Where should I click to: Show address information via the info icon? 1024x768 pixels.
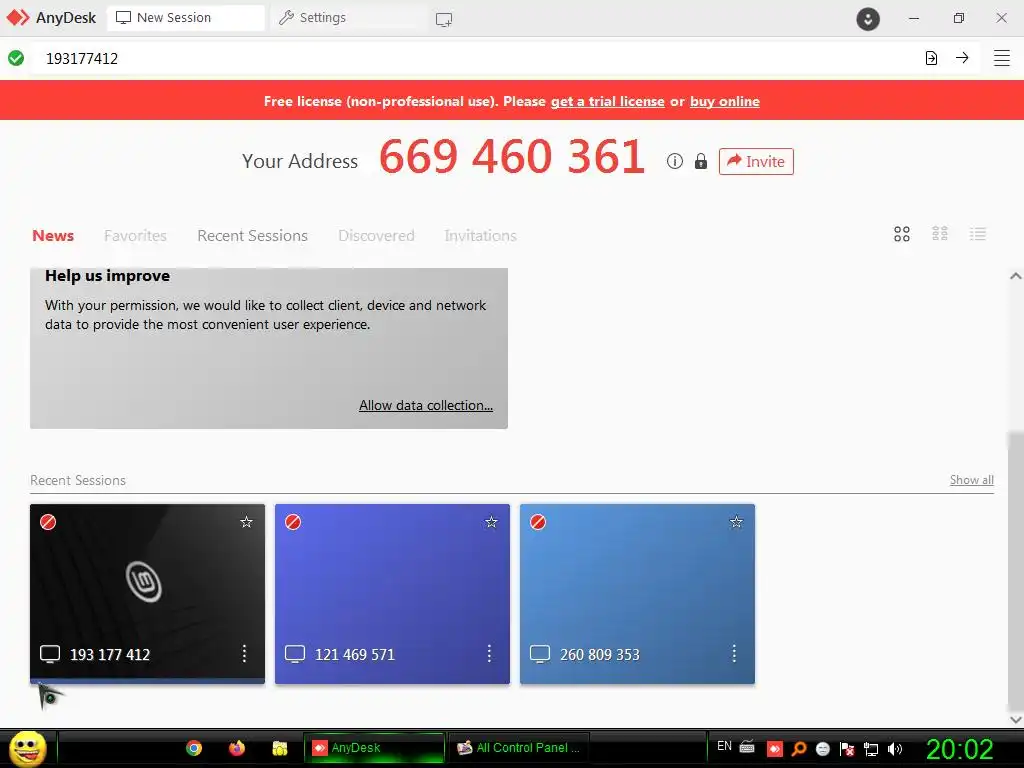[x=675, y=161]
